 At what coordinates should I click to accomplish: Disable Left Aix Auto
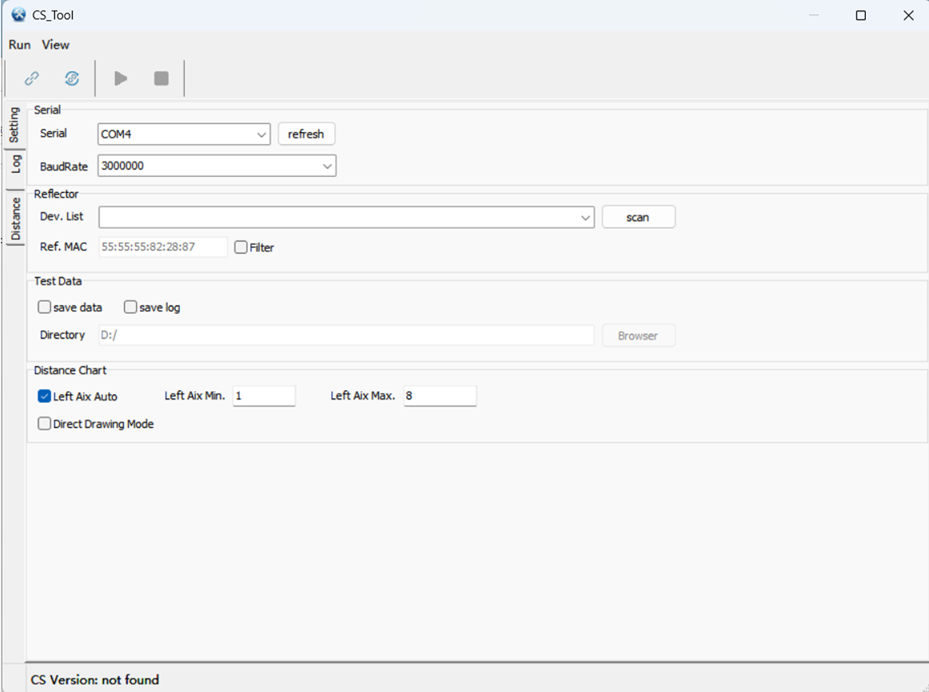[x=44, y=396]
